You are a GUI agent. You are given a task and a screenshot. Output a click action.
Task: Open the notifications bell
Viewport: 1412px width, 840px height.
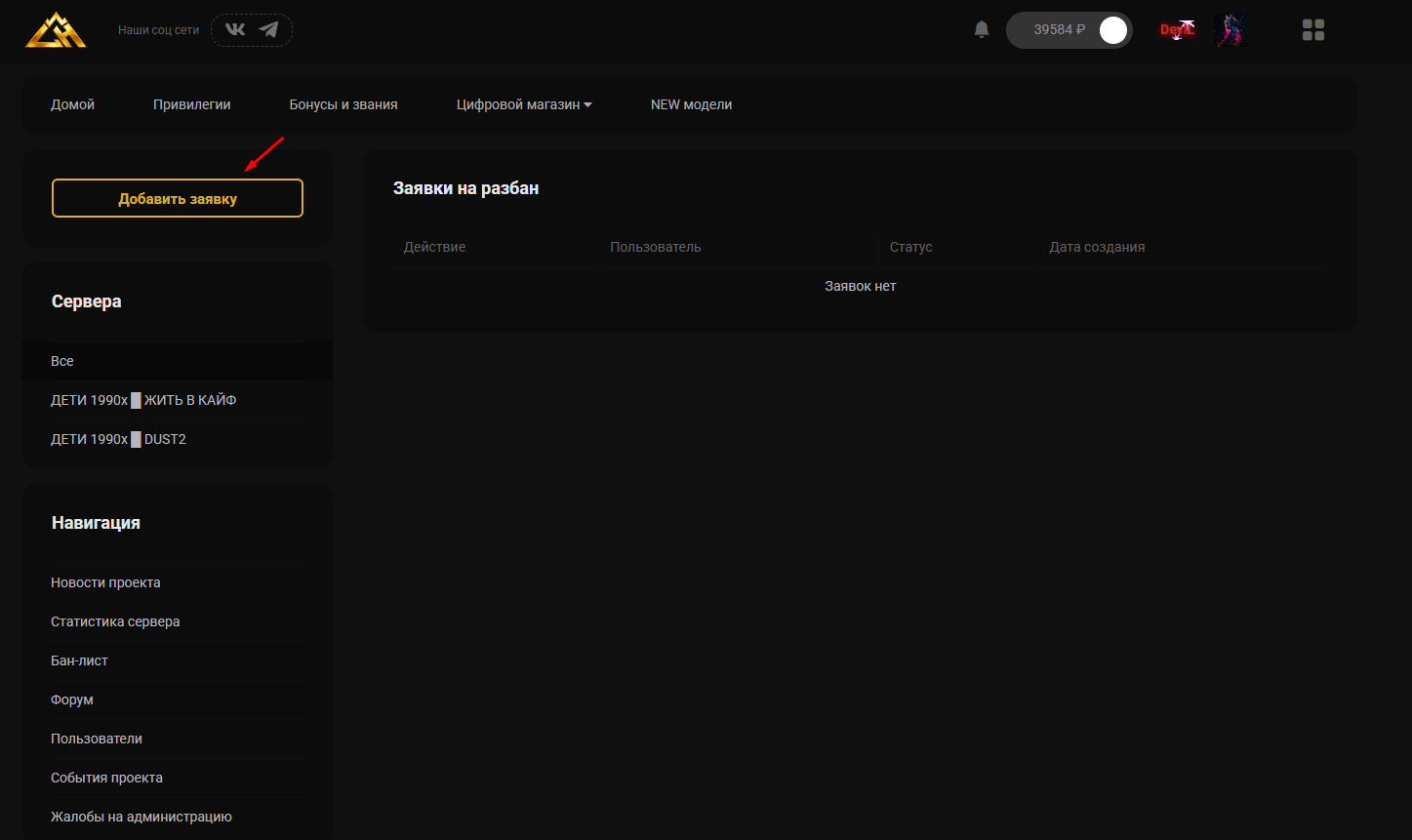coord(982,29)
